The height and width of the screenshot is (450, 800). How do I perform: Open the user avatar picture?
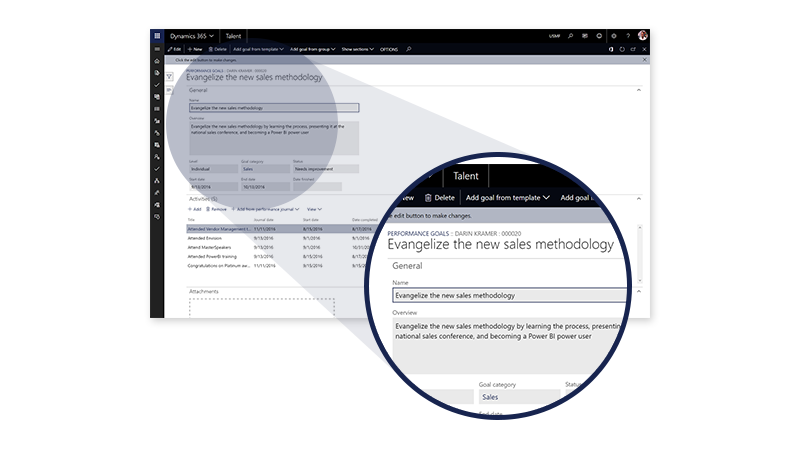(642, 35)
